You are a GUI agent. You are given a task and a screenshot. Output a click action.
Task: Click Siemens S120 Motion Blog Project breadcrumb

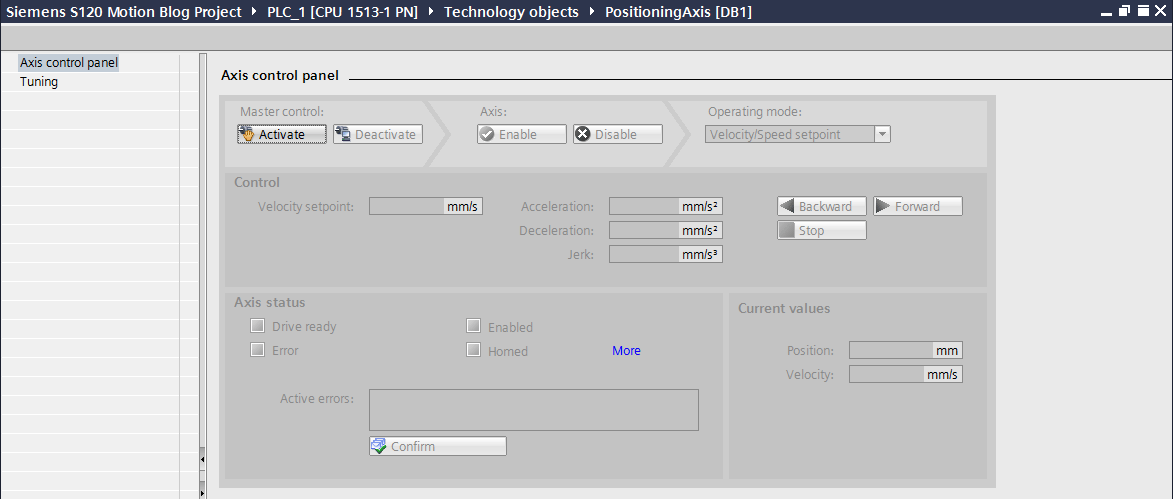(x=123, y=12)
